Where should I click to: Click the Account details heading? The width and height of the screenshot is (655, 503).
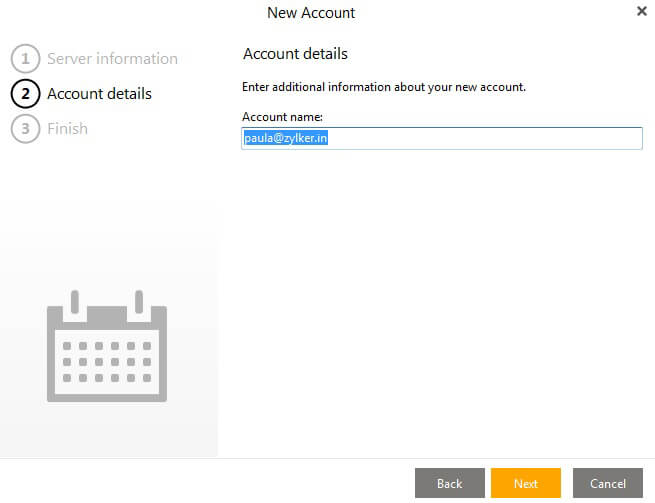(295, 54)
